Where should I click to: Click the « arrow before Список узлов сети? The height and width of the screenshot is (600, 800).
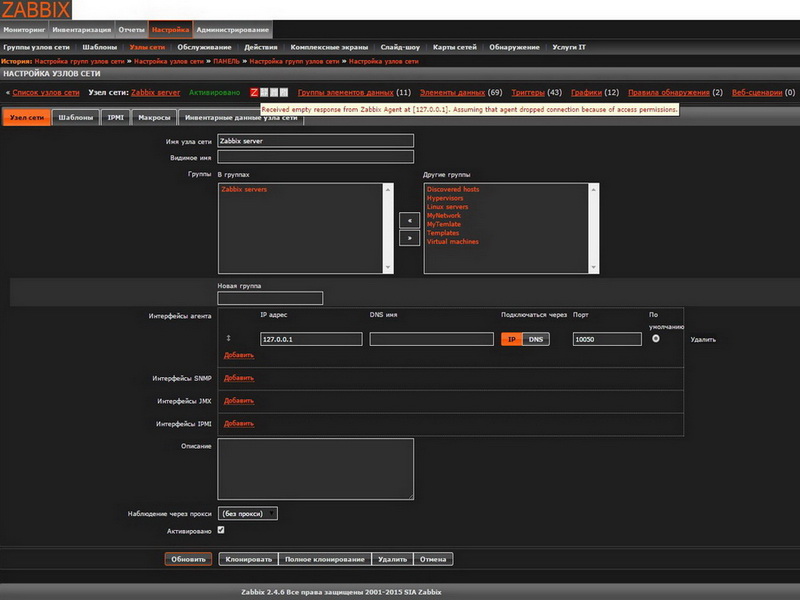point(8,92)
